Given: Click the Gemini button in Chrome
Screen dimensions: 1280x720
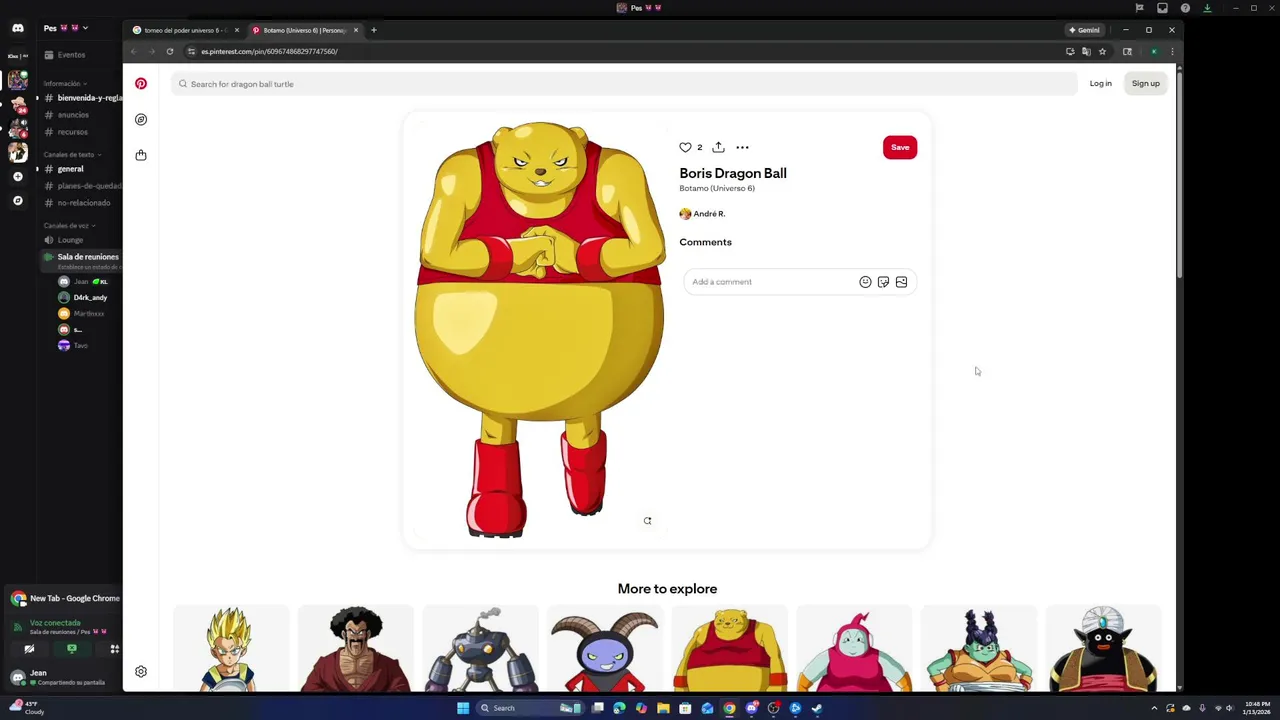Looking at the screenshot, I should point(1084,30).
